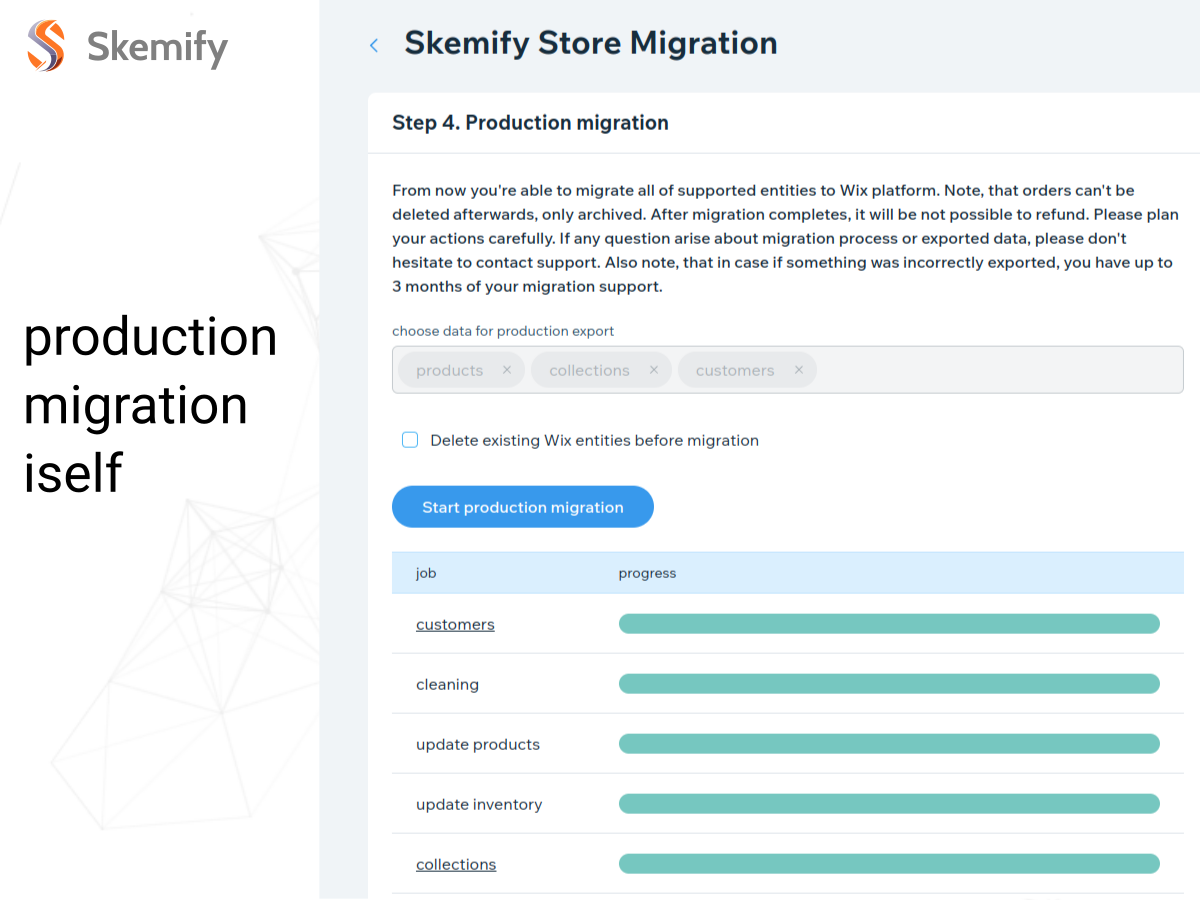Image resolution: width=1200 pixels, height=900 pixels.
Task: Start production migration
Action: click(x=523, y=507)
